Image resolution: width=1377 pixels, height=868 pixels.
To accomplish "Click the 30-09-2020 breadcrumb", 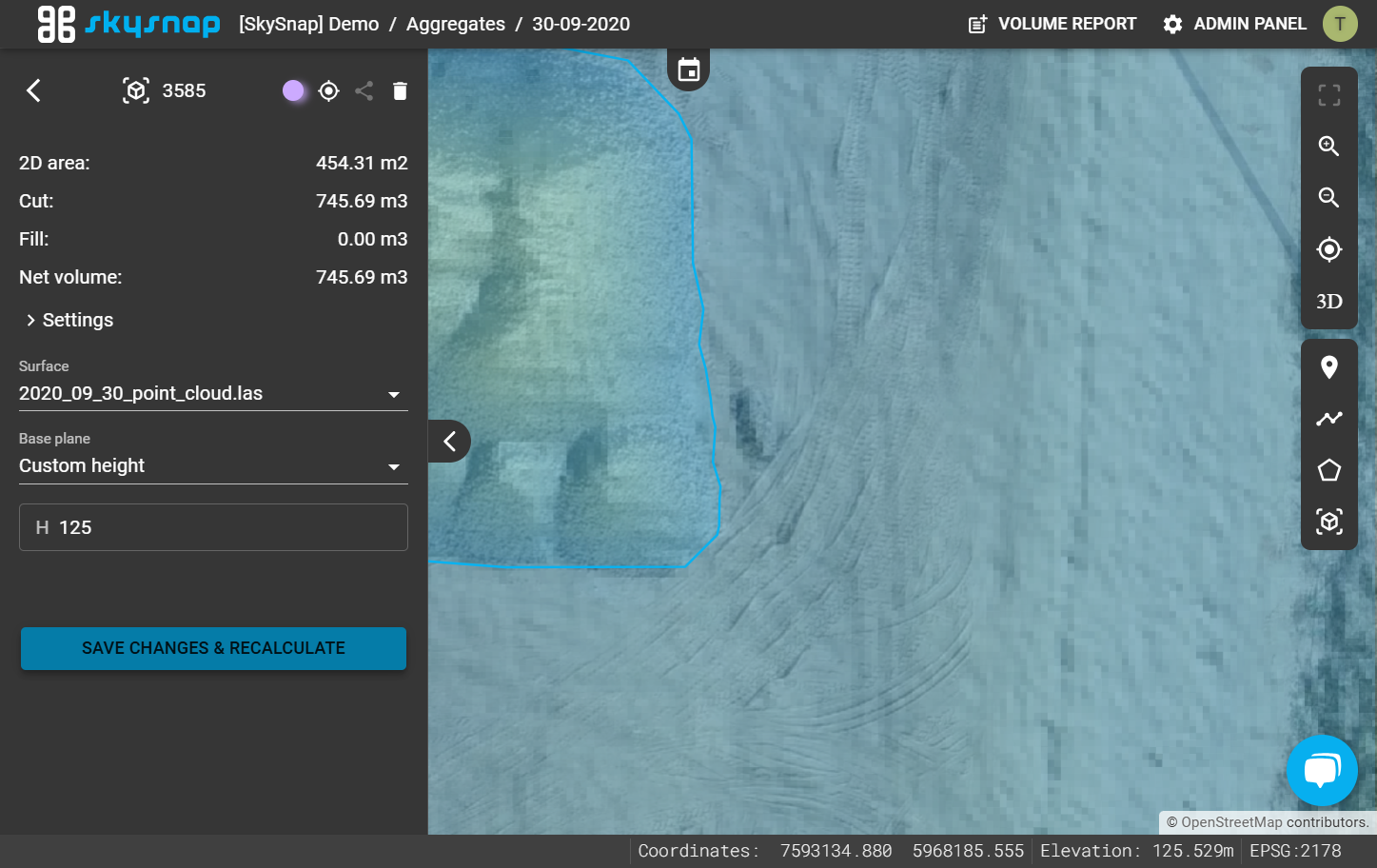I will 580,24.
